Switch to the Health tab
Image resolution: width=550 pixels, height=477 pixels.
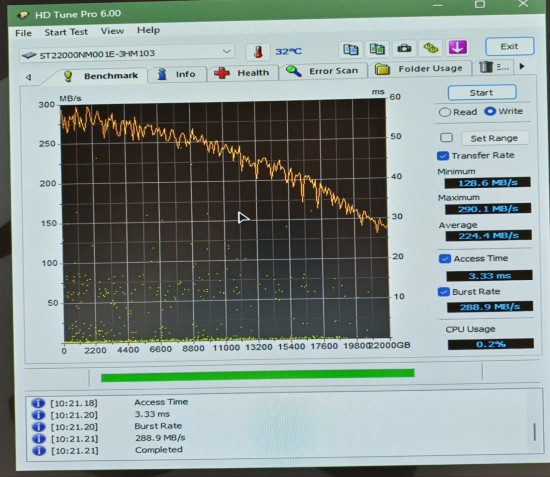tap(243, 73)
